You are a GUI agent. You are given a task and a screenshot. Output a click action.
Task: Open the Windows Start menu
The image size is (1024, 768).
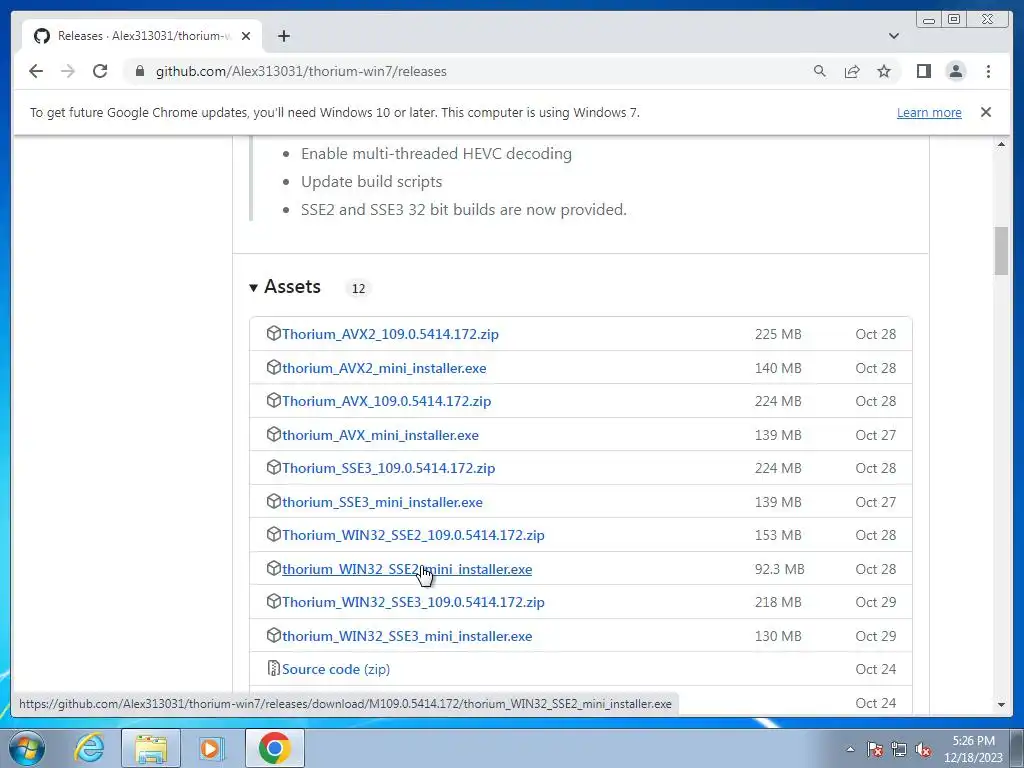coord(26,748)
